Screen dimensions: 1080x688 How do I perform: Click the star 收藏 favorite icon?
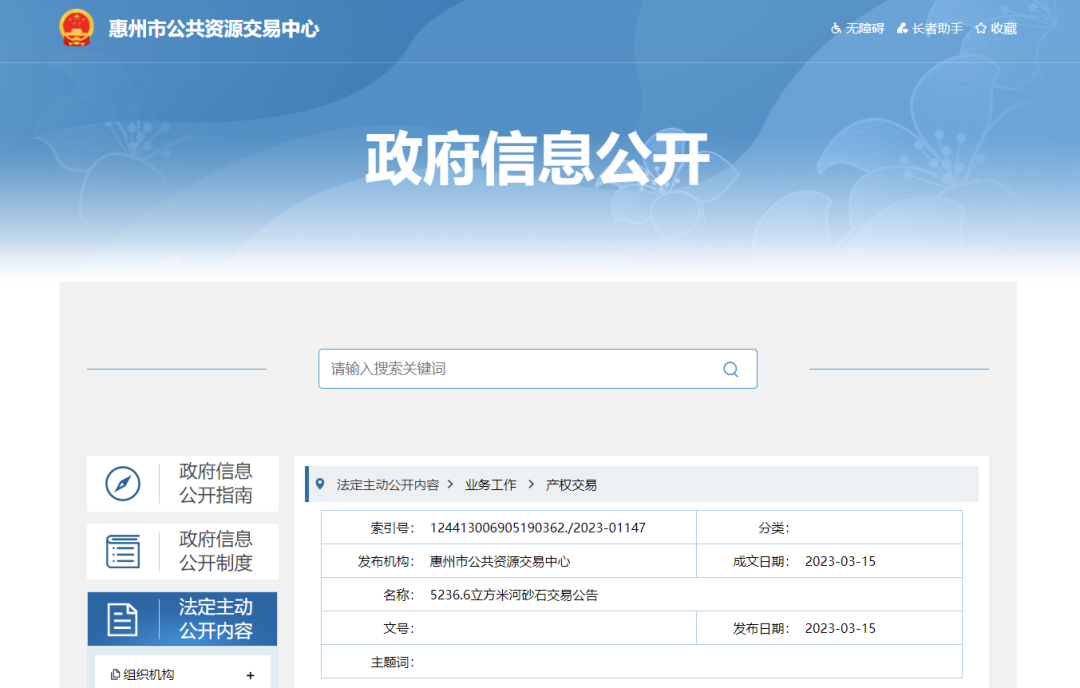click(x=981, y=29)
